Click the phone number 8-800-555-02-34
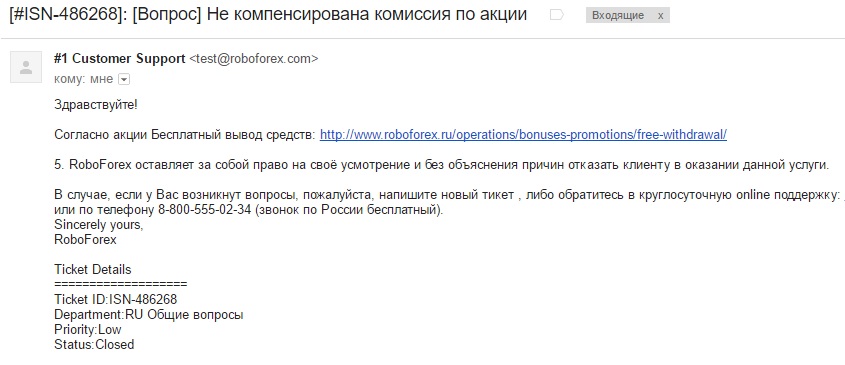Viewport: 845px width, 365px height. (x=205, y=211)
